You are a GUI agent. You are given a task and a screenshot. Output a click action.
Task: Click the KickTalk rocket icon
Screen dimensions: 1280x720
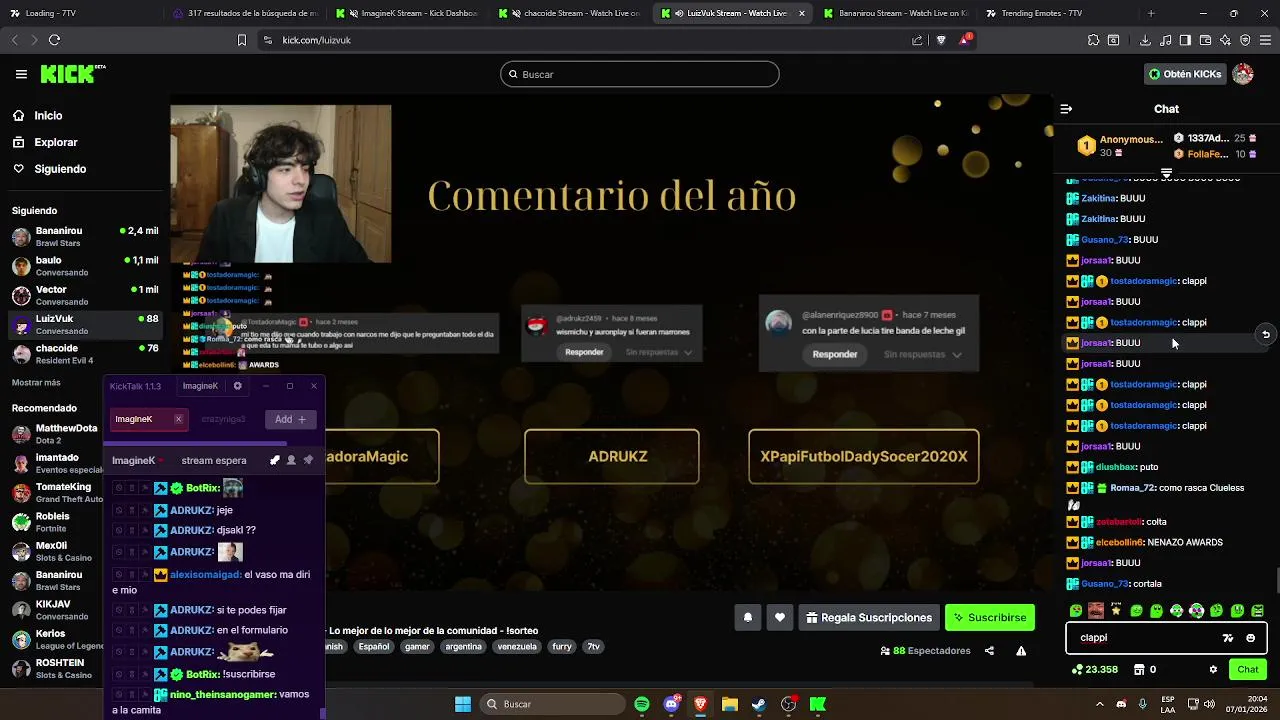(275, 460)
